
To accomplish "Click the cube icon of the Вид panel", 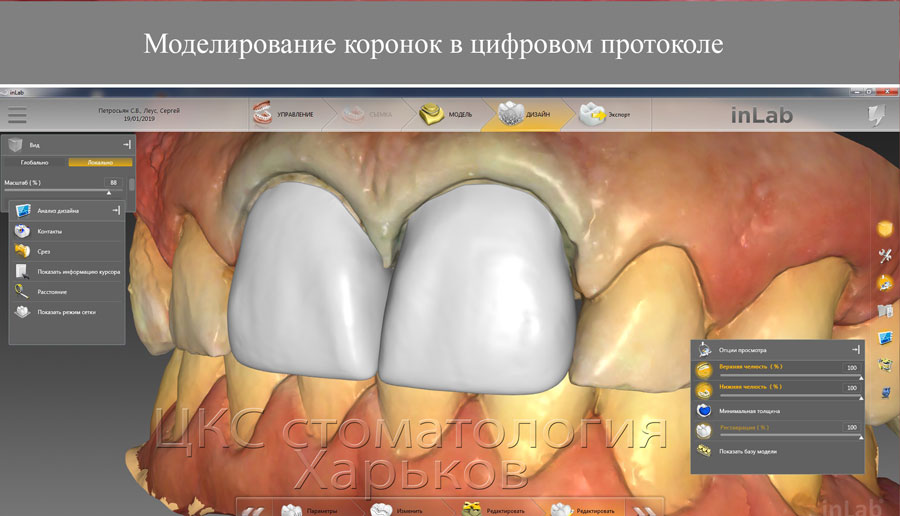I will [x=15, y=145].
